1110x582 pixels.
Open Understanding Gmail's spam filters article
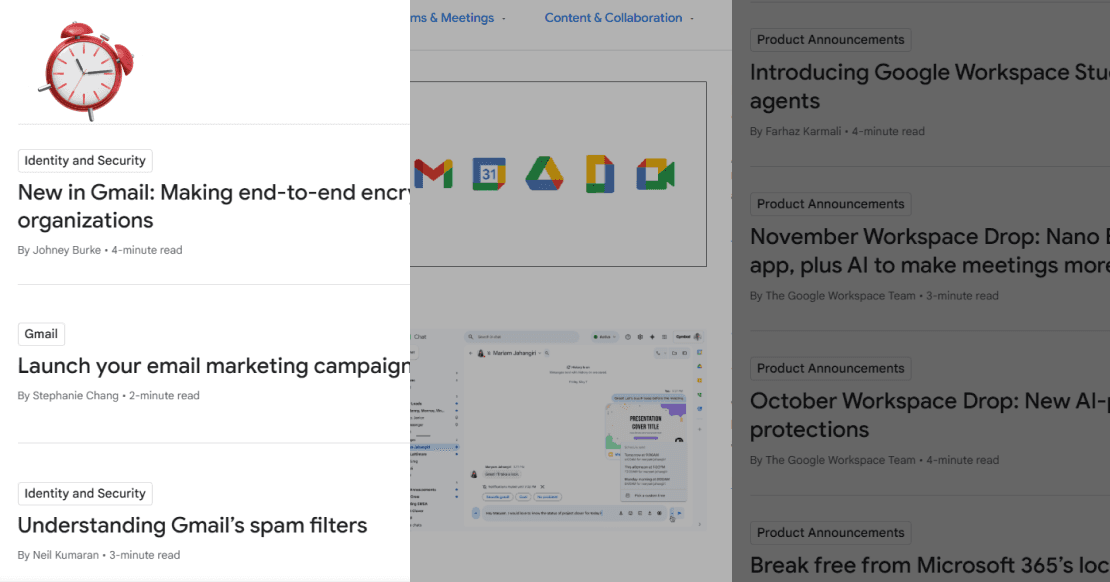193,525
